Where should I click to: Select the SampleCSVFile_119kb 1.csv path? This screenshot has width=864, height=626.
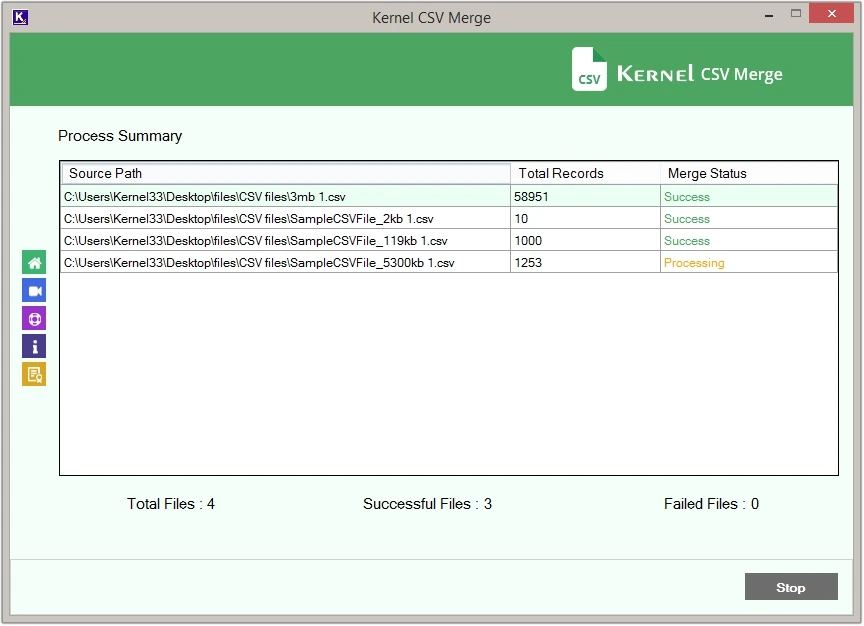point(285,241)
